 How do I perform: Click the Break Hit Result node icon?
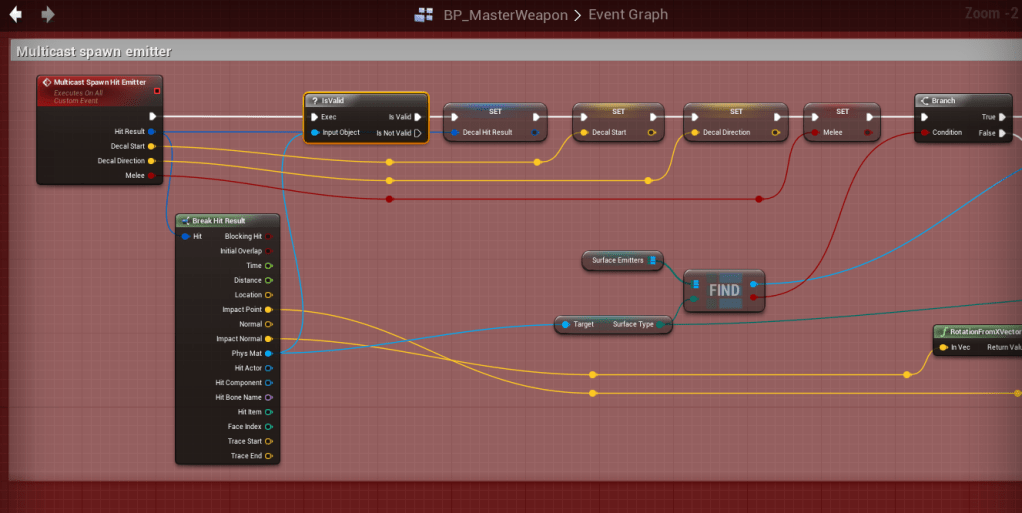pyautogui.click(x=185, y=221)
